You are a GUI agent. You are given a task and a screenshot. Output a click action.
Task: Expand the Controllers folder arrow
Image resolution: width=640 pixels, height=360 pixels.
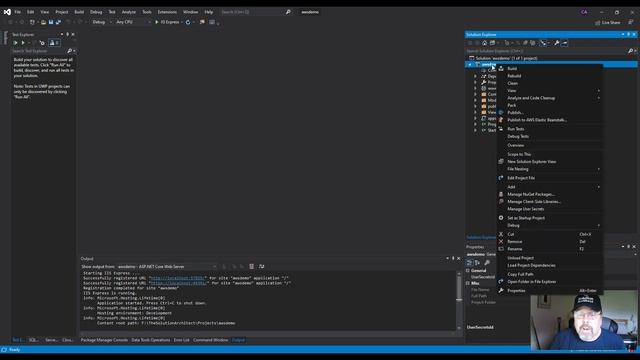pos(475,94)
